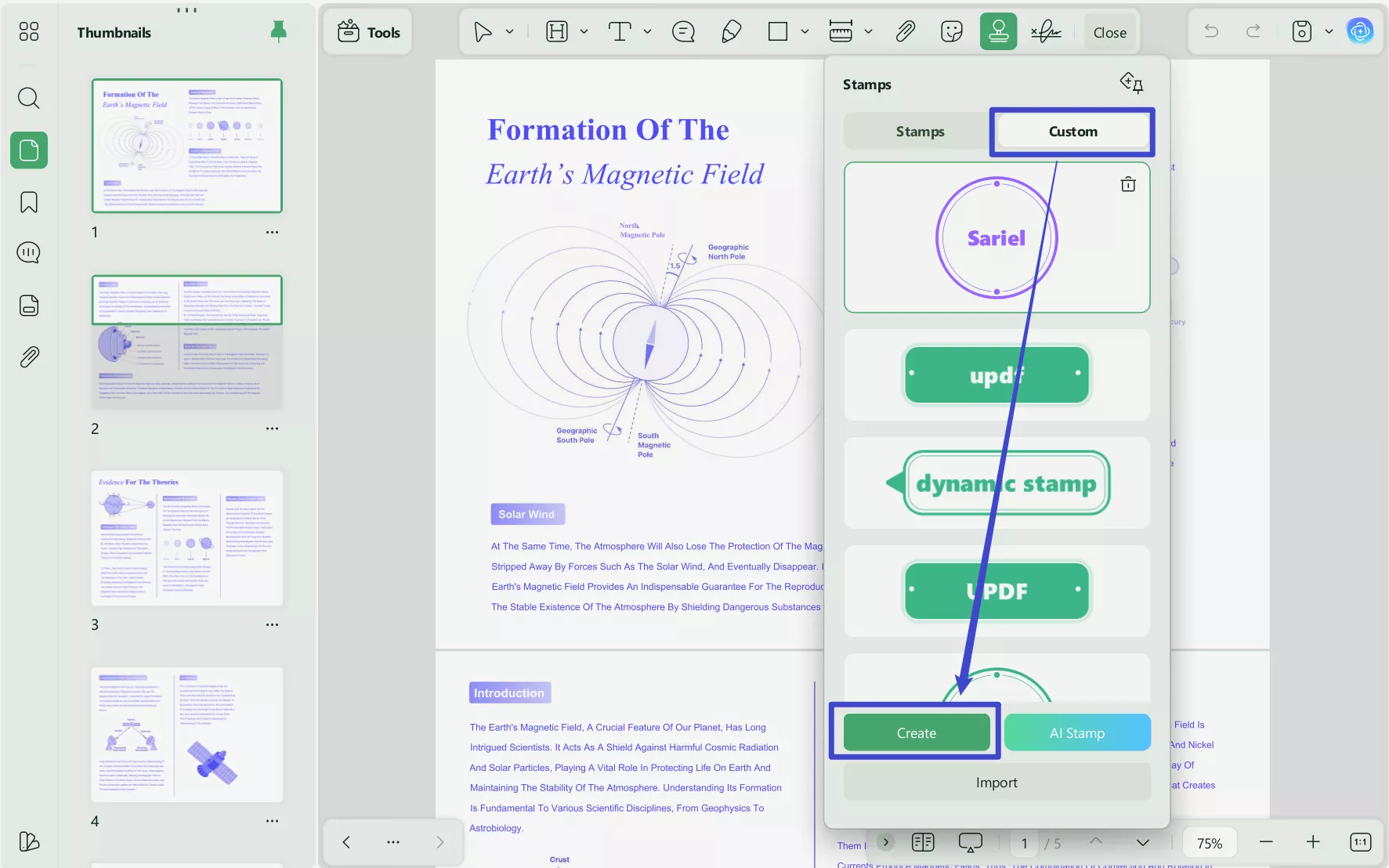The width and height of the screenshot is (1389, 868).
Task: Open the Bookmarks panel
Action: 29,202
